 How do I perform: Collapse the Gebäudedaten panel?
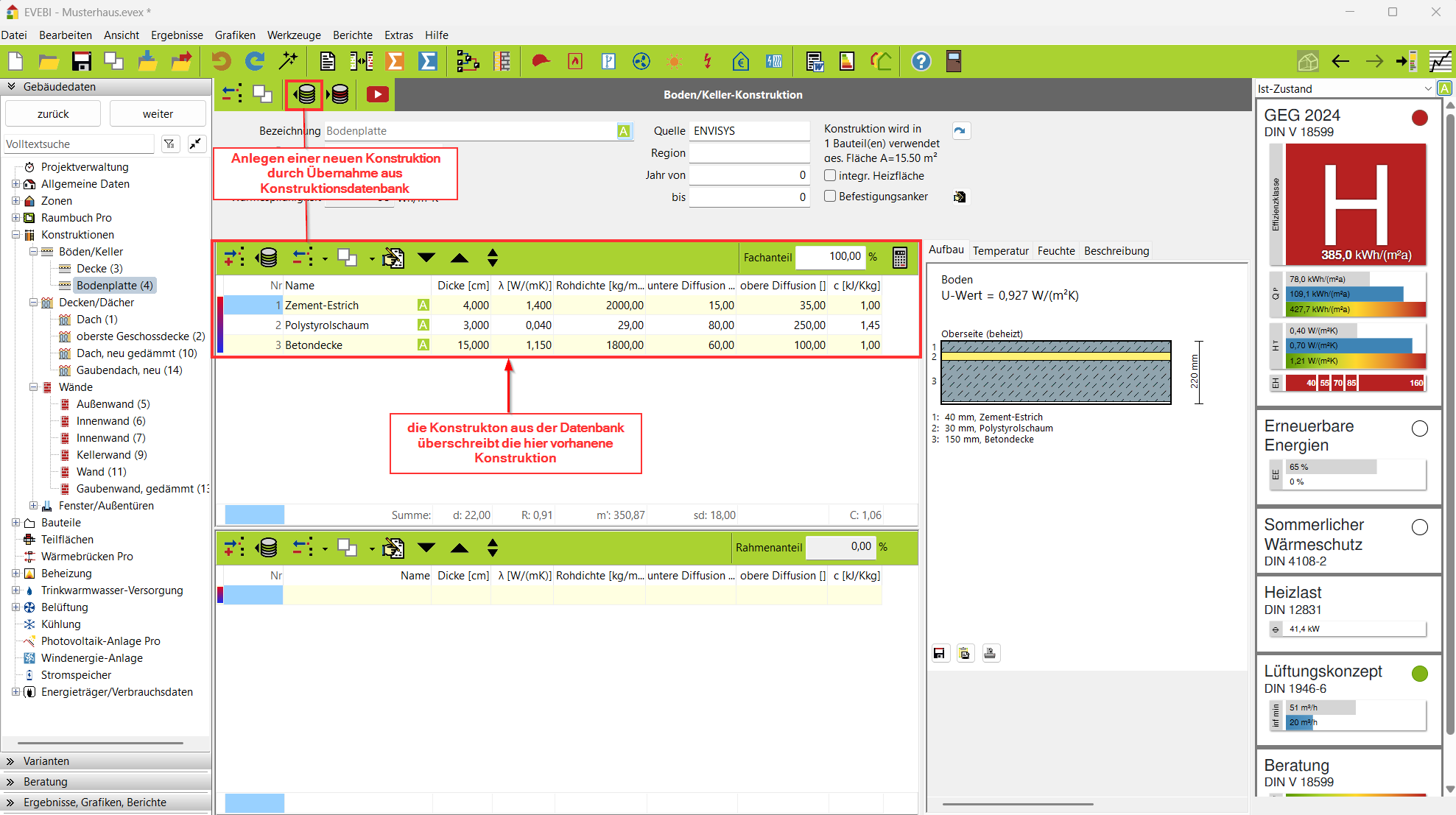pos(11,86)
